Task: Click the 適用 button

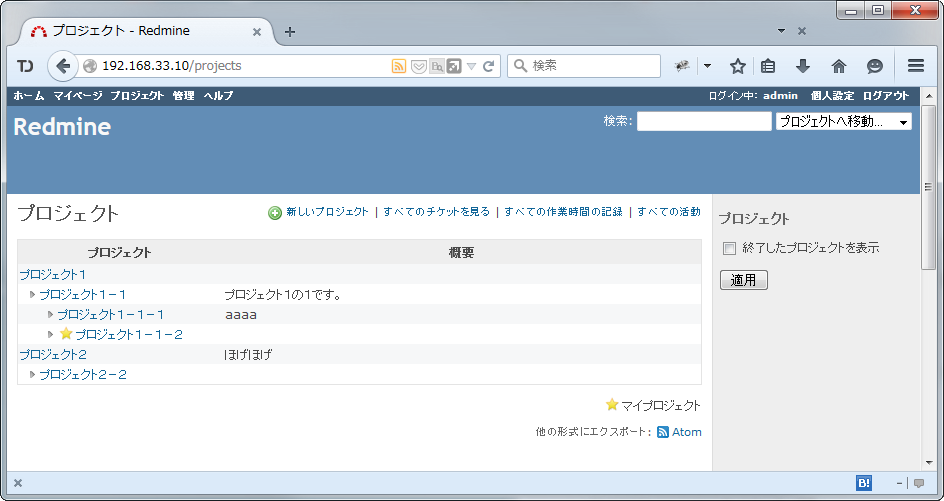Action: pyautogui.click(x=744, y=280)
